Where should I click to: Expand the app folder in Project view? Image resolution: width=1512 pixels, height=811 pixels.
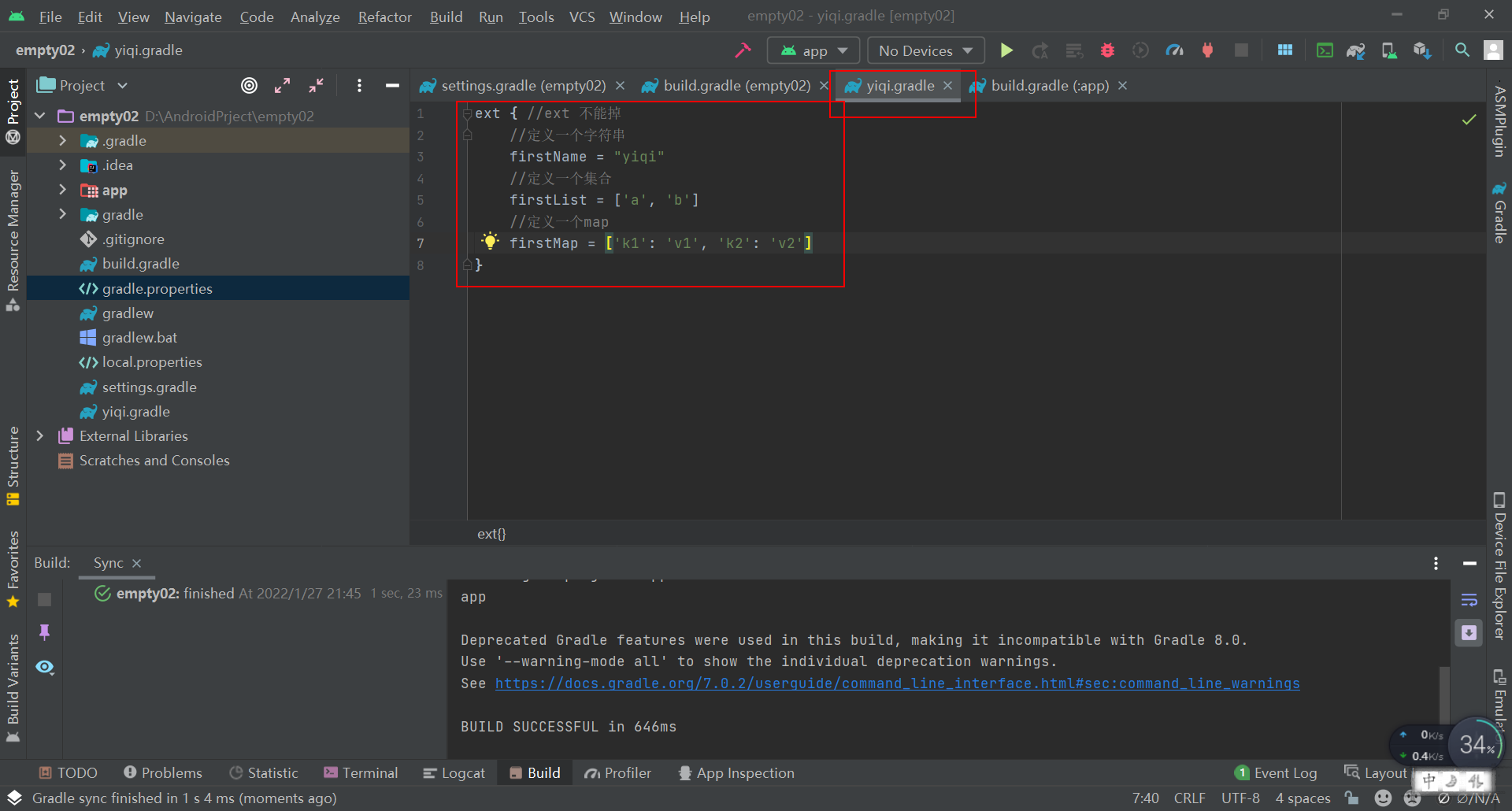pyautogui.click(x=62, y=190)
